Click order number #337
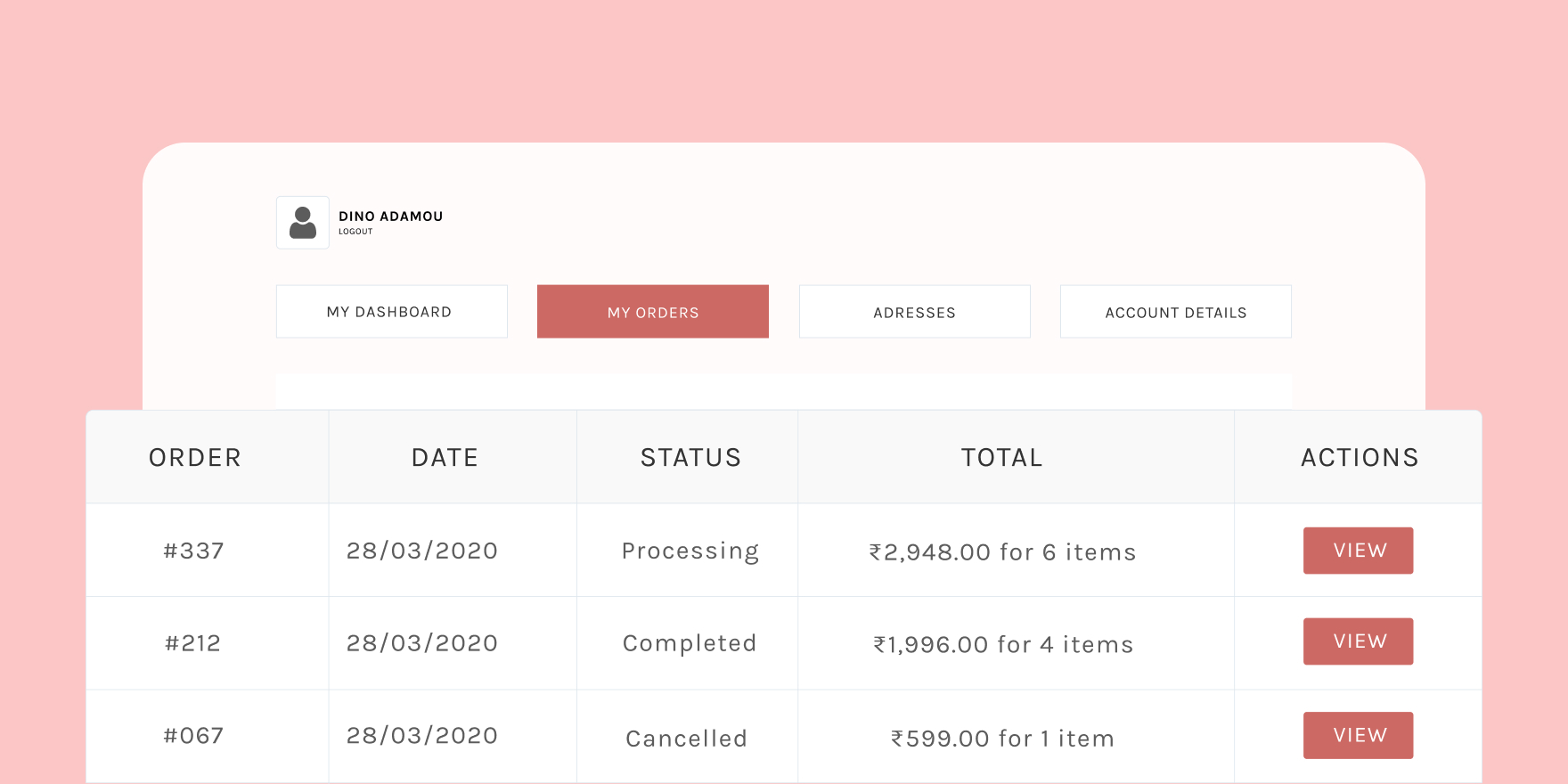The image size is (1568, 784). pos(194,551)
